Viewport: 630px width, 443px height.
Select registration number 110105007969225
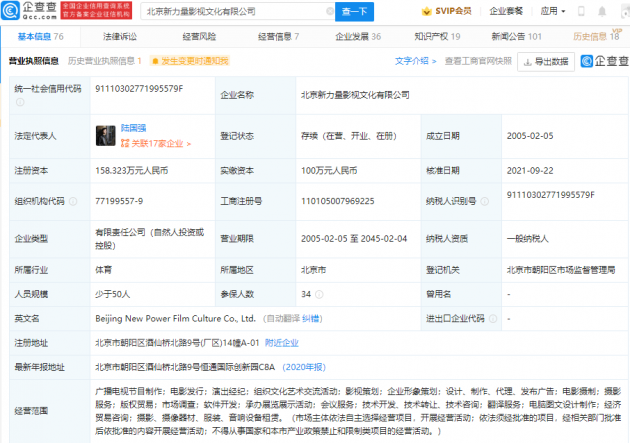tap(338, 201)
